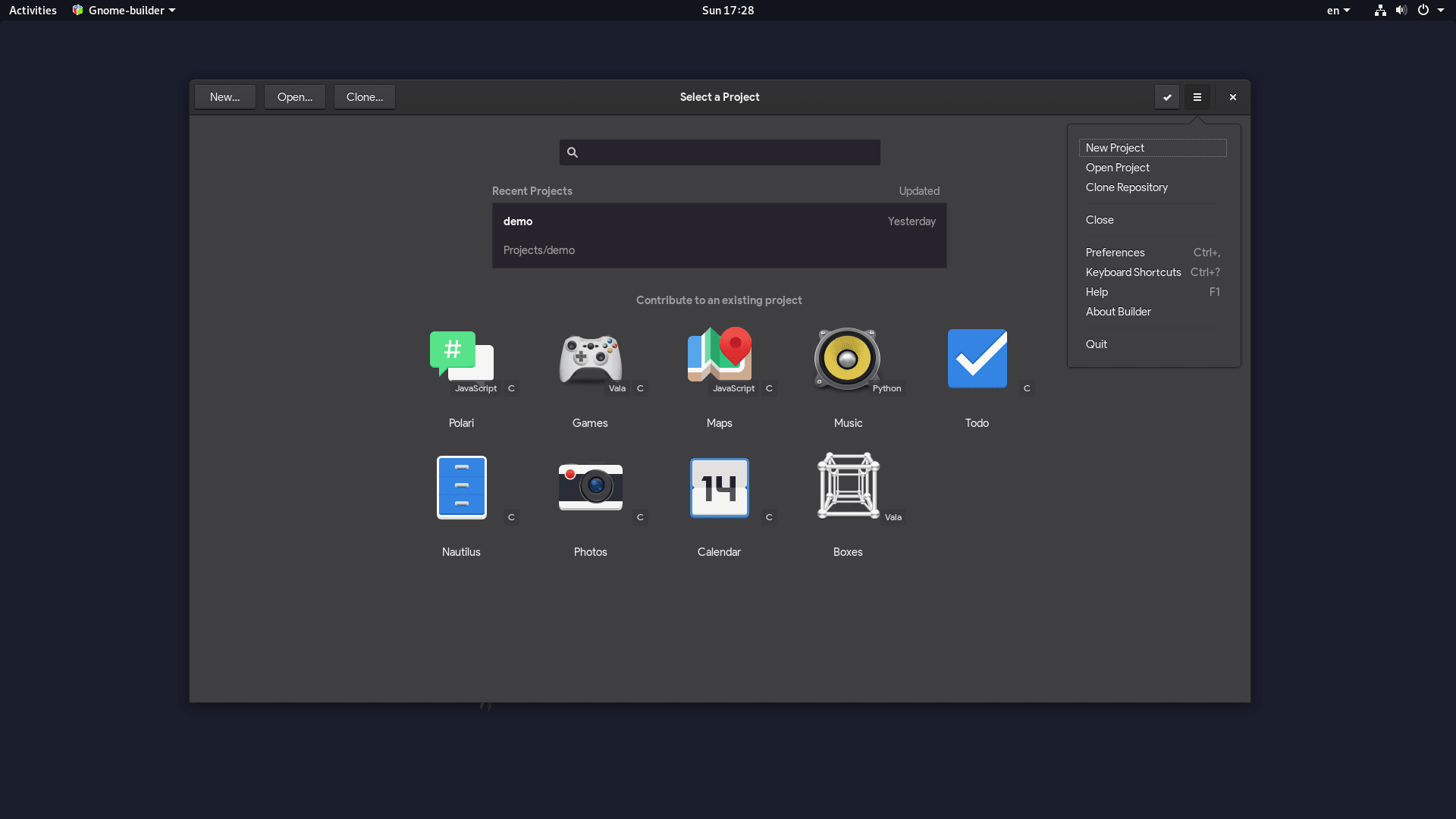Click the Clone... button

(x=365, y=97)
